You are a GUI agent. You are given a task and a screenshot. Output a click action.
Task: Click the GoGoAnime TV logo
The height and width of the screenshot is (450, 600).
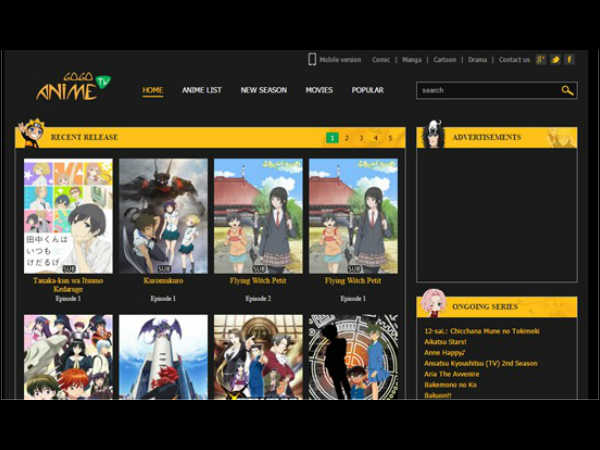73,87
